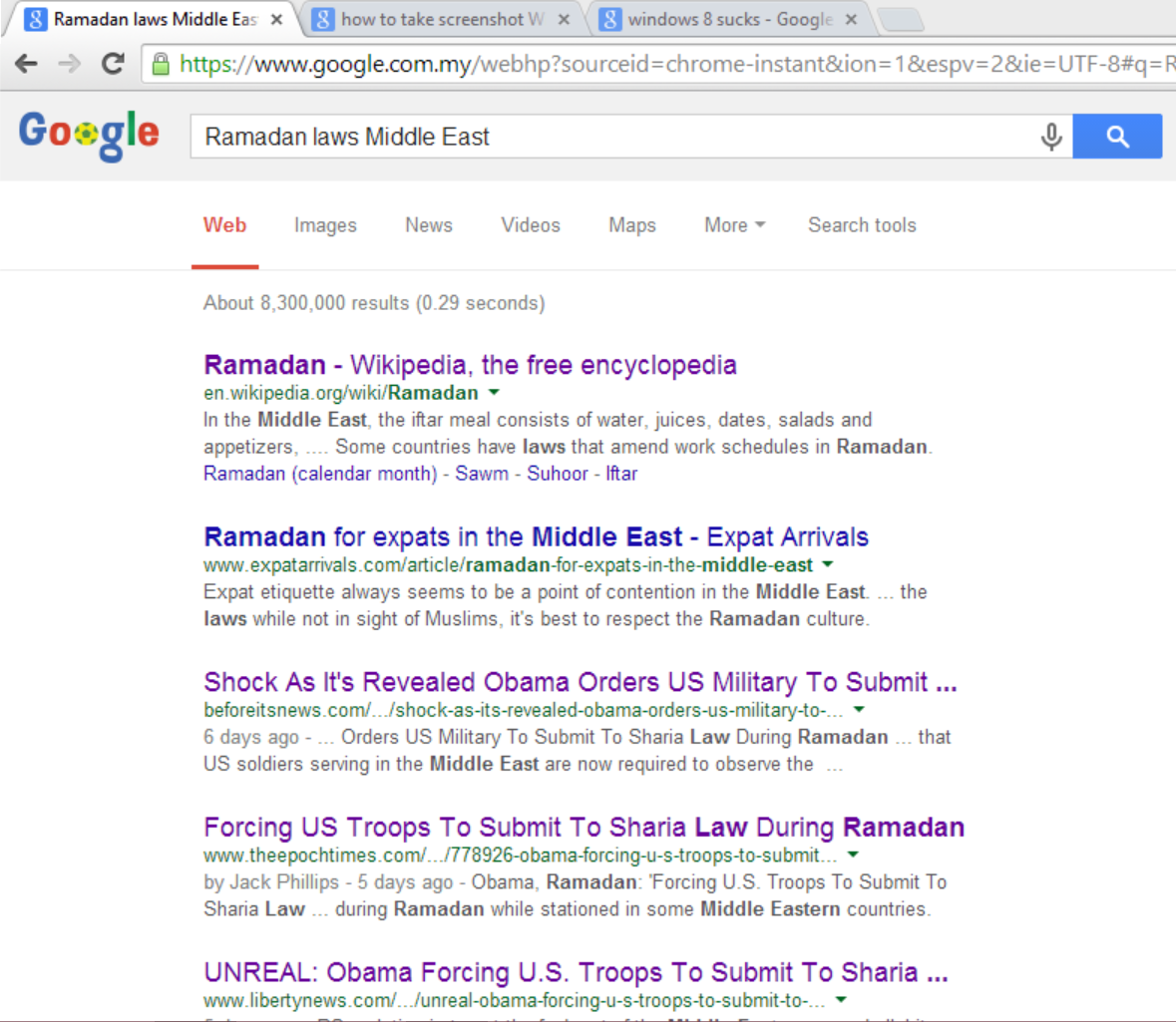Click the en.wikipedia.org/wiki/Ramadan URL text
This screenshot has height=1022, width=1176.
tap(341, 393)
